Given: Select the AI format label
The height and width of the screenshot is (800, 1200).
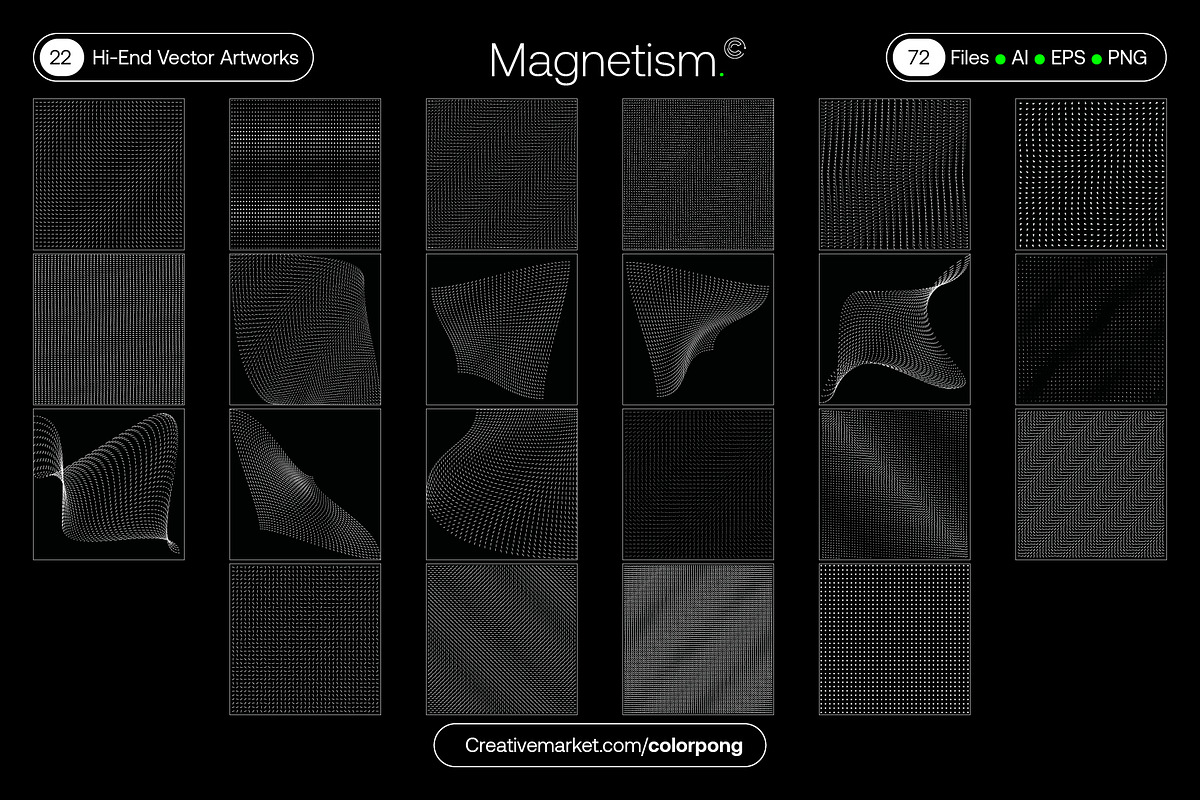Looking at the screenshot, I should pyautogui.click(x=1020, y=58).
